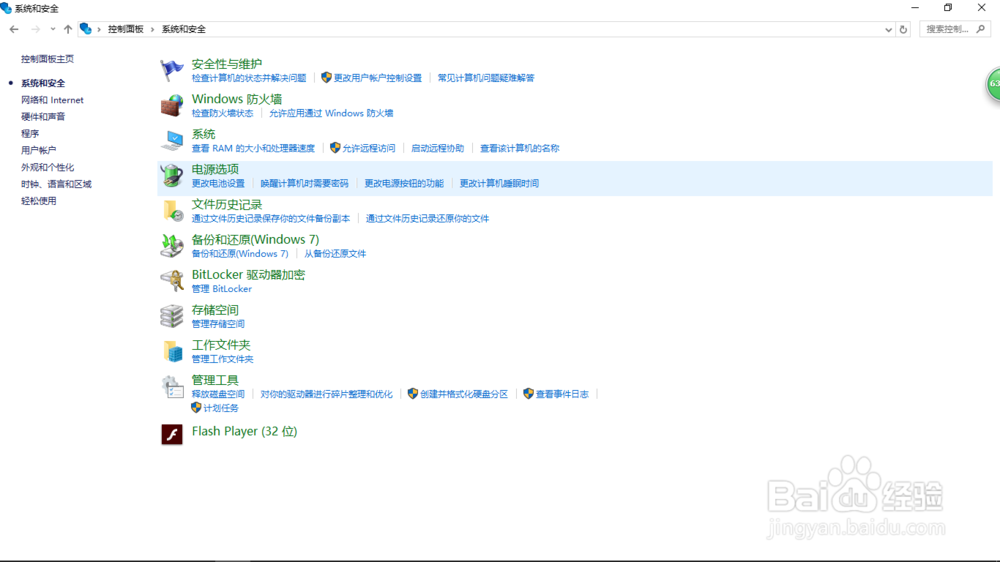Open 查看事件日志 link
This screenshot has height=562, width=1000.
[562, 394]
